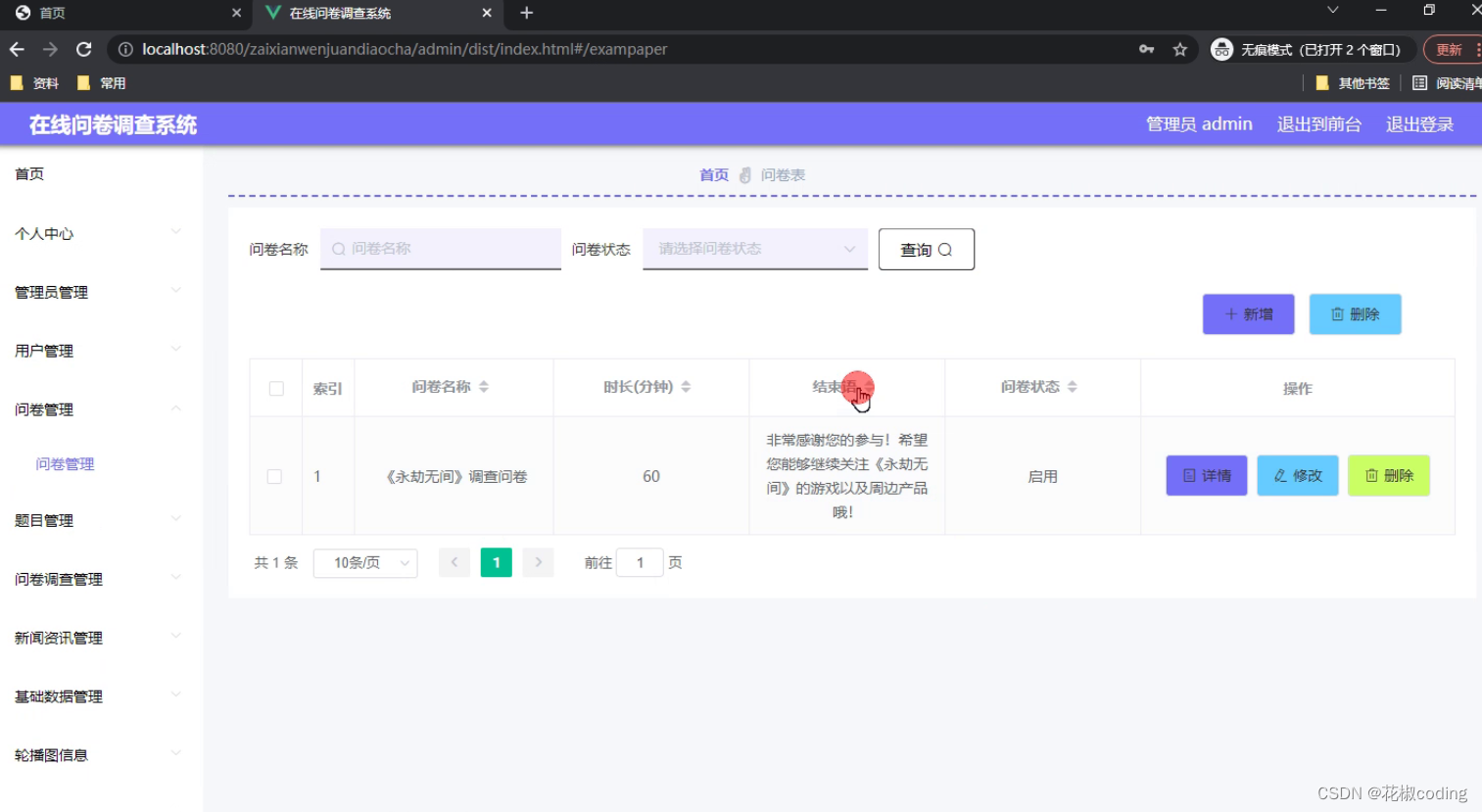Click the 退出到前台 button
The image size is (1482, 812).
click(1319, 124)
